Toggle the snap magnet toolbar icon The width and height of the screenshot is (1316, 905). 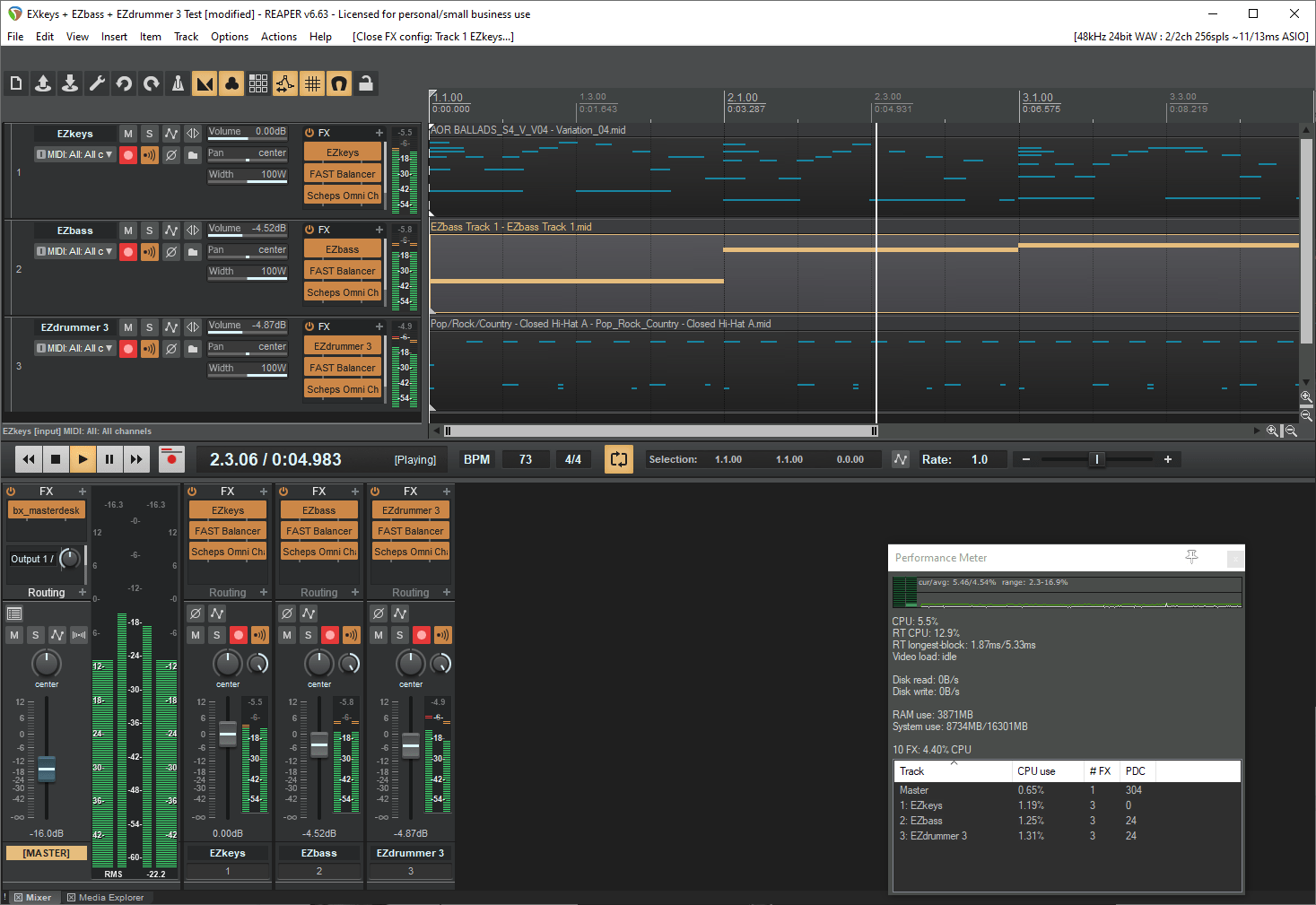pos(339,83)
